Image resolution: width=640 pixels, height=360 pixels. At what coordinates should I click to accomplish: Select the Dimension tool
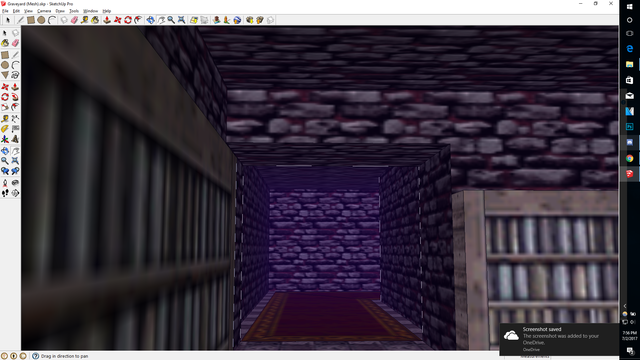pos(15,119)
